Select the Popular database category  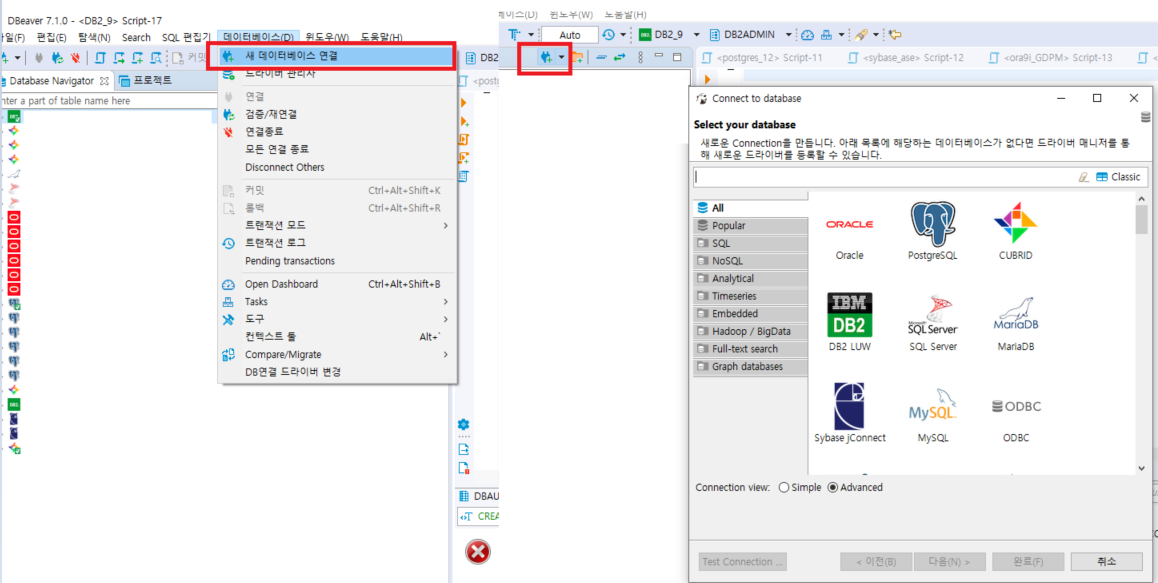click(x=750, y=225)
